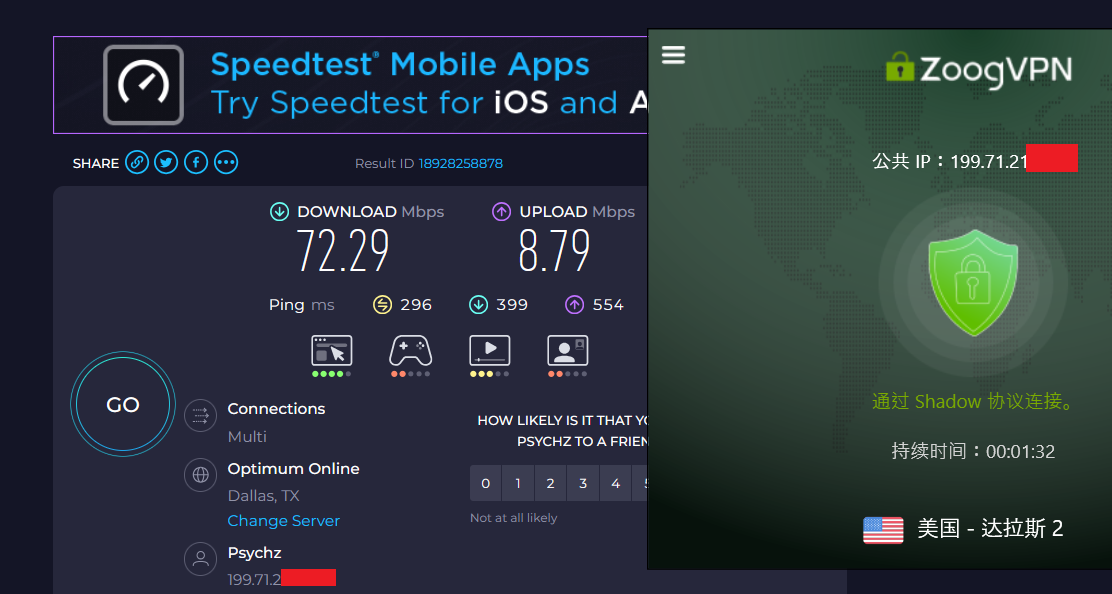Click the Change Server link
This screenshot has height=594, width=1112.
pyautogui.click(x=283, y=521)
